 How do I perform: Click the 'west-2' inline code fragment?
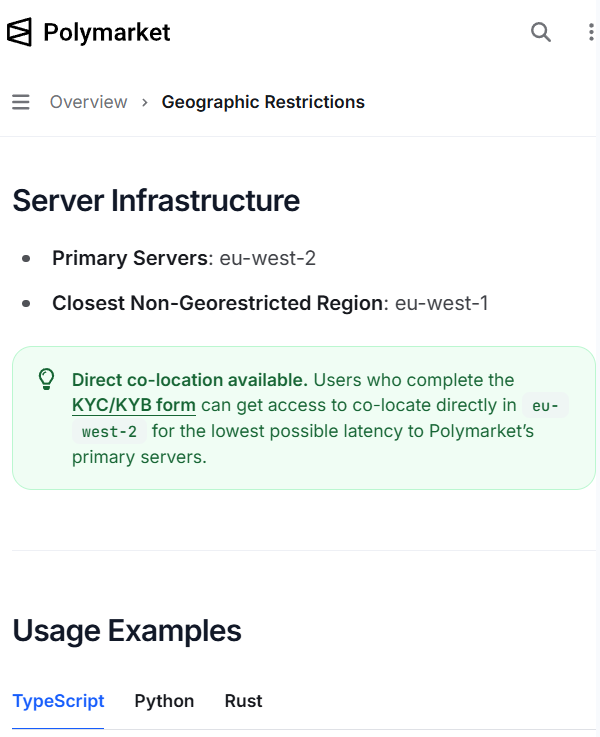[x=109, y=431]
